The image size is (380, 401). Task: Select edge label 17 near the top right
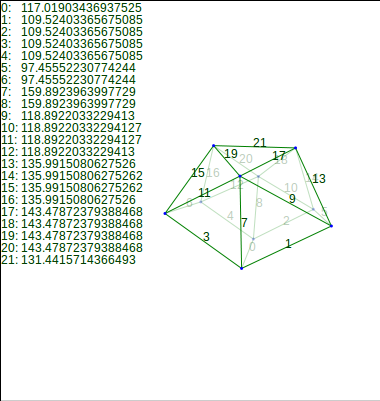(279, 155)
